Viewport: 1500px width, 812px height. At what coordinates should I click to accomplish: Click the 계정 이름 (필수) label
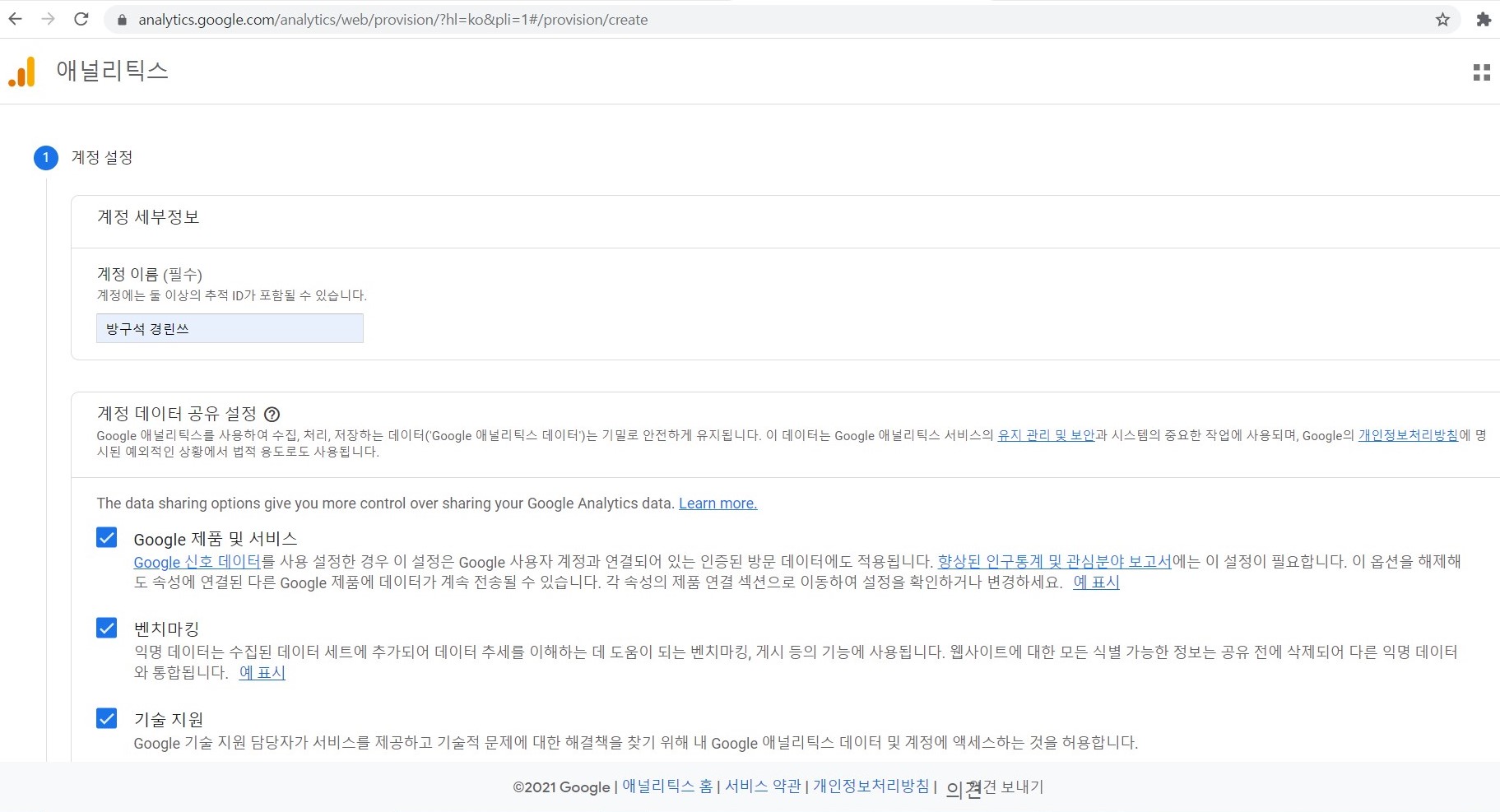point(150,274)
